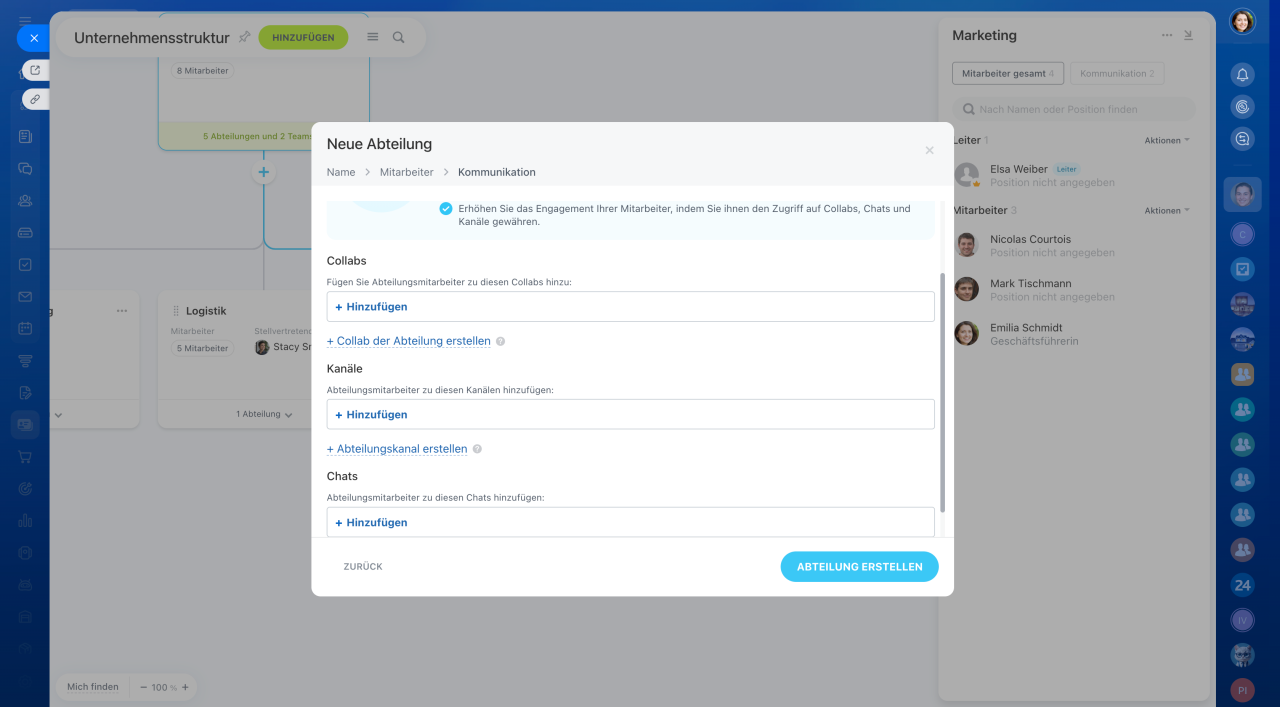The width and height of the screenshot is (1280, 707).
Task: Decrease zoom with the minus button
Action: [x=143, y=687]
